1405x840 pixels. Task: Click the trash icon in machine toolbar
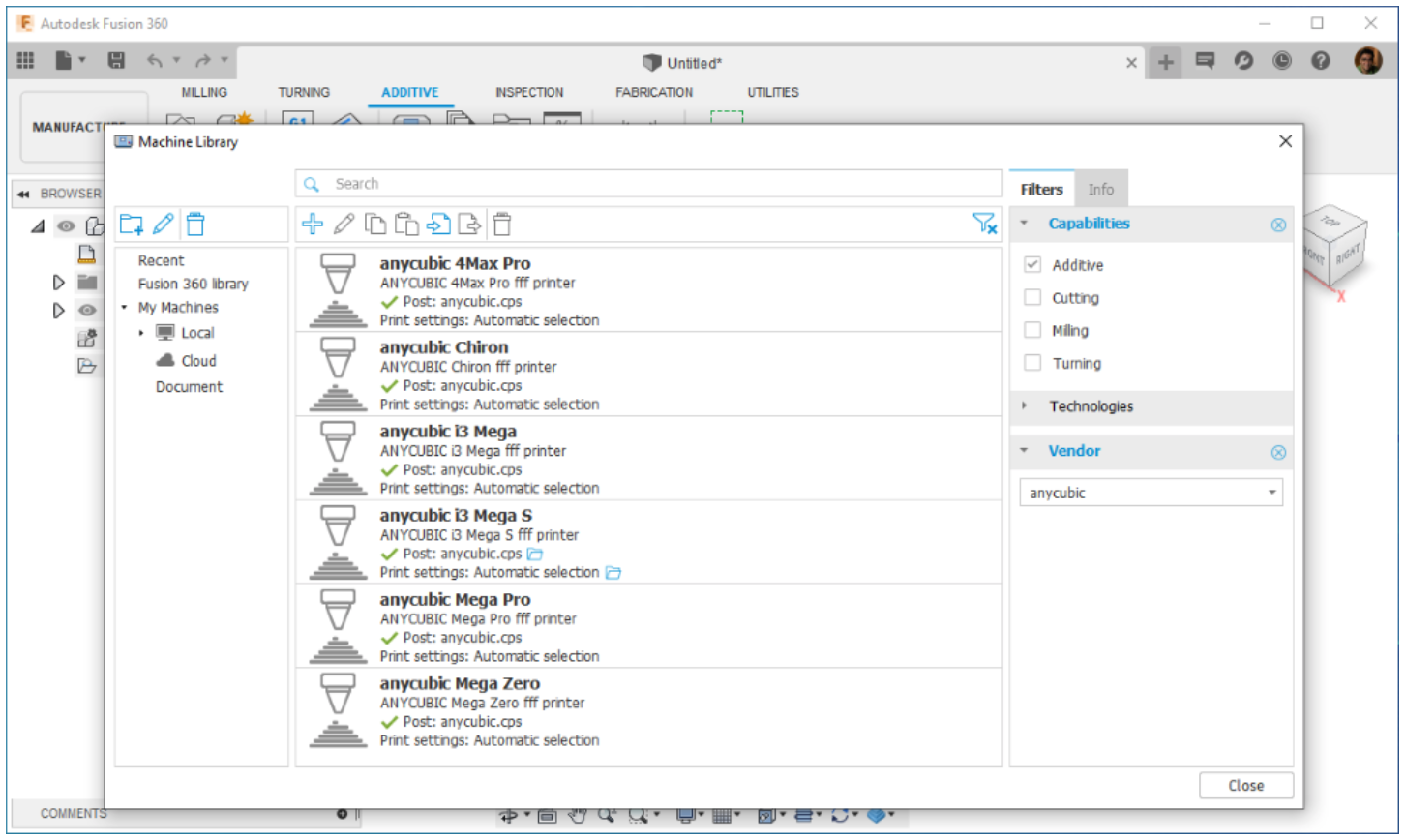[x=501, y=225]
